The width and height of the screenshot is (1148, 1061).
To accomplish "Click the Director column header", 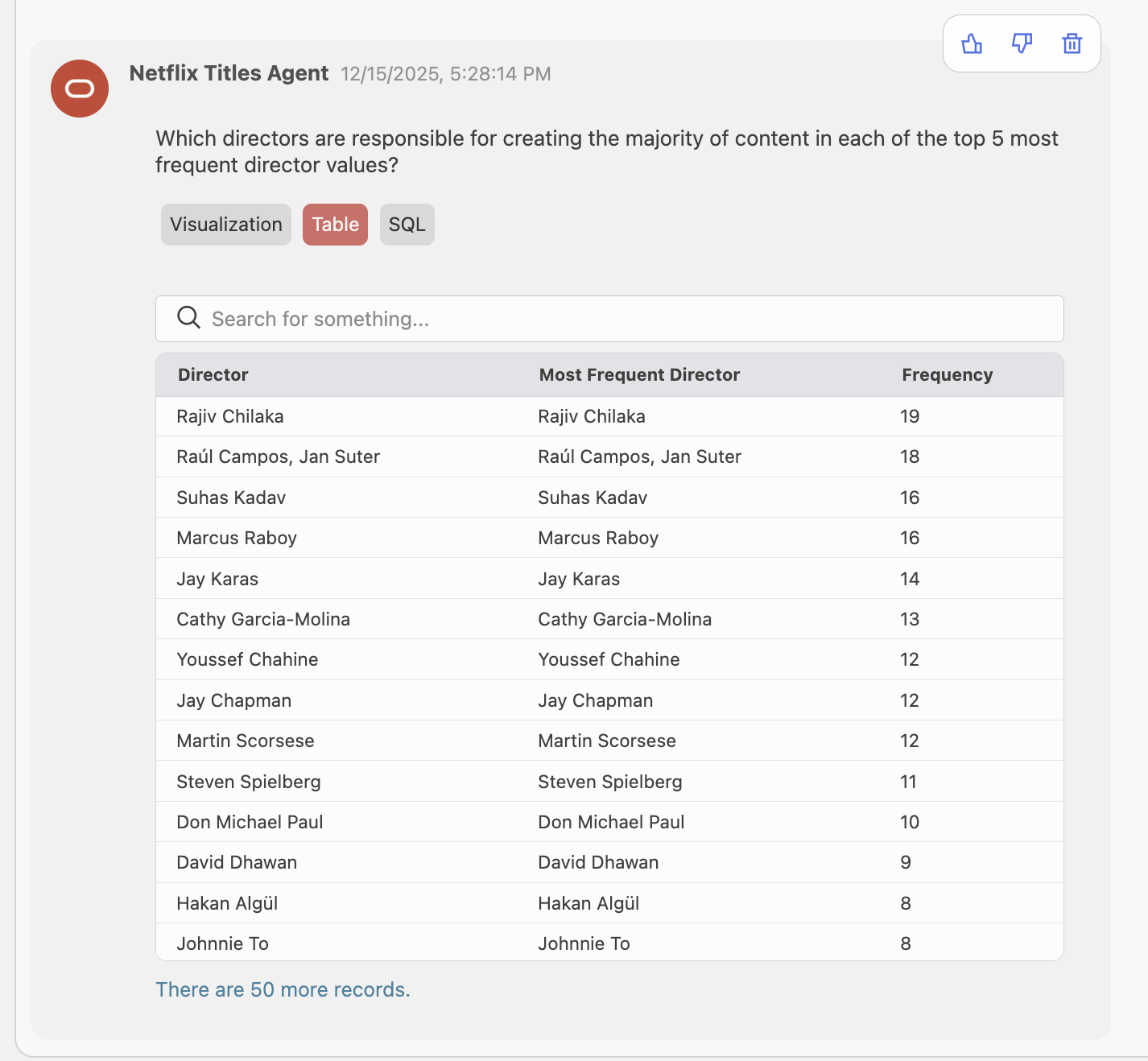I will (x=213, y=374).
